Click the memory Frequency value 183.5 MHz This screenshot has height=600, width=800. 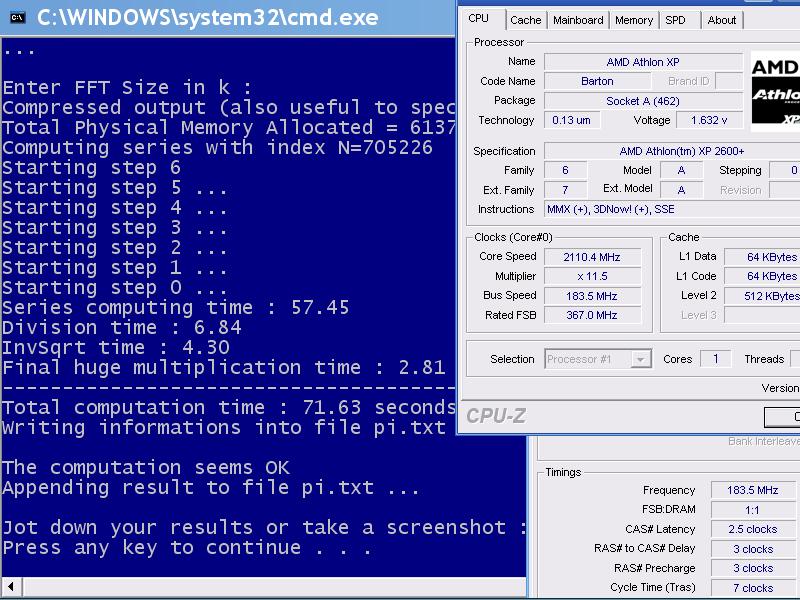click(753, 490)
